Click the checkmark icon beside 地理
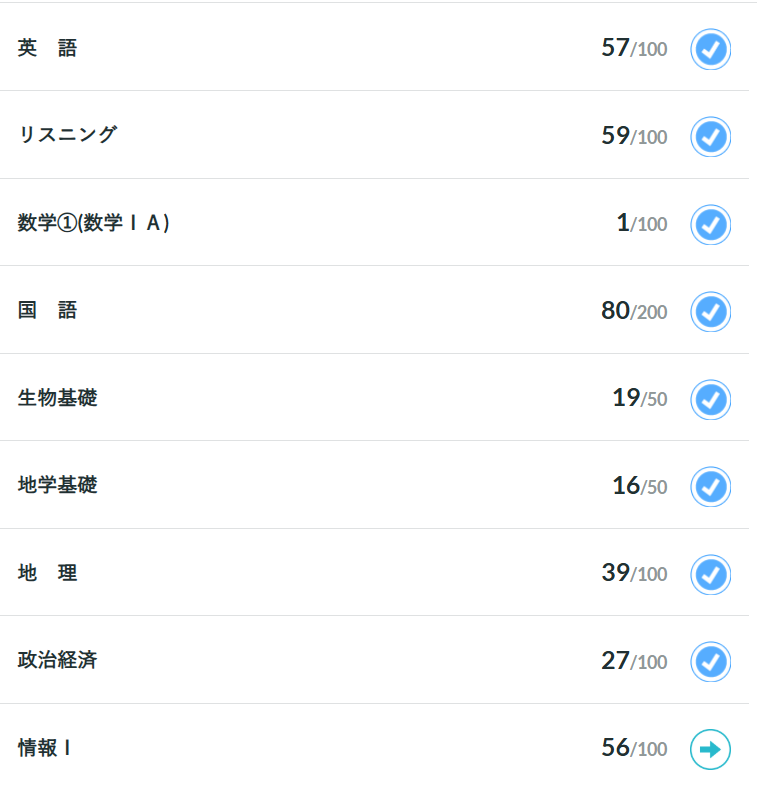The width and height of the screenshot is (757, 790). tap(710, 574)
